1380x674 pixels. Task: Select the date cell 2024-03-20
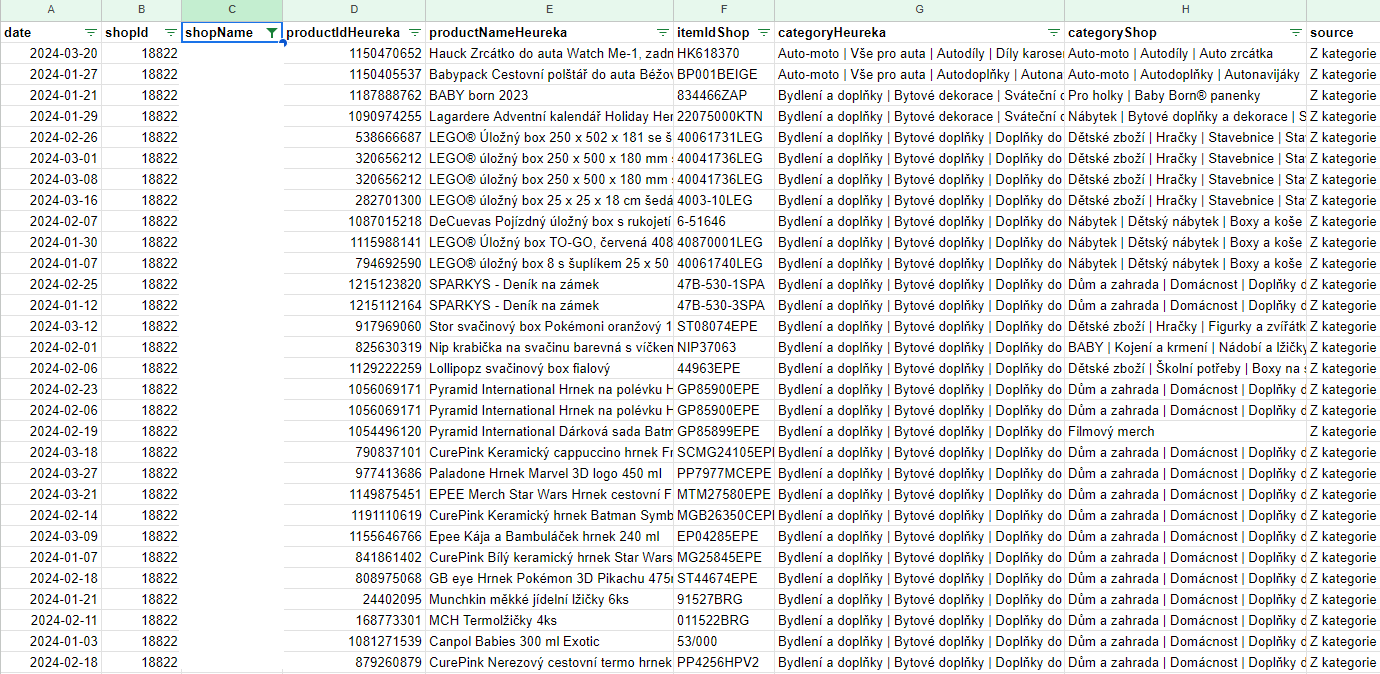51,54
